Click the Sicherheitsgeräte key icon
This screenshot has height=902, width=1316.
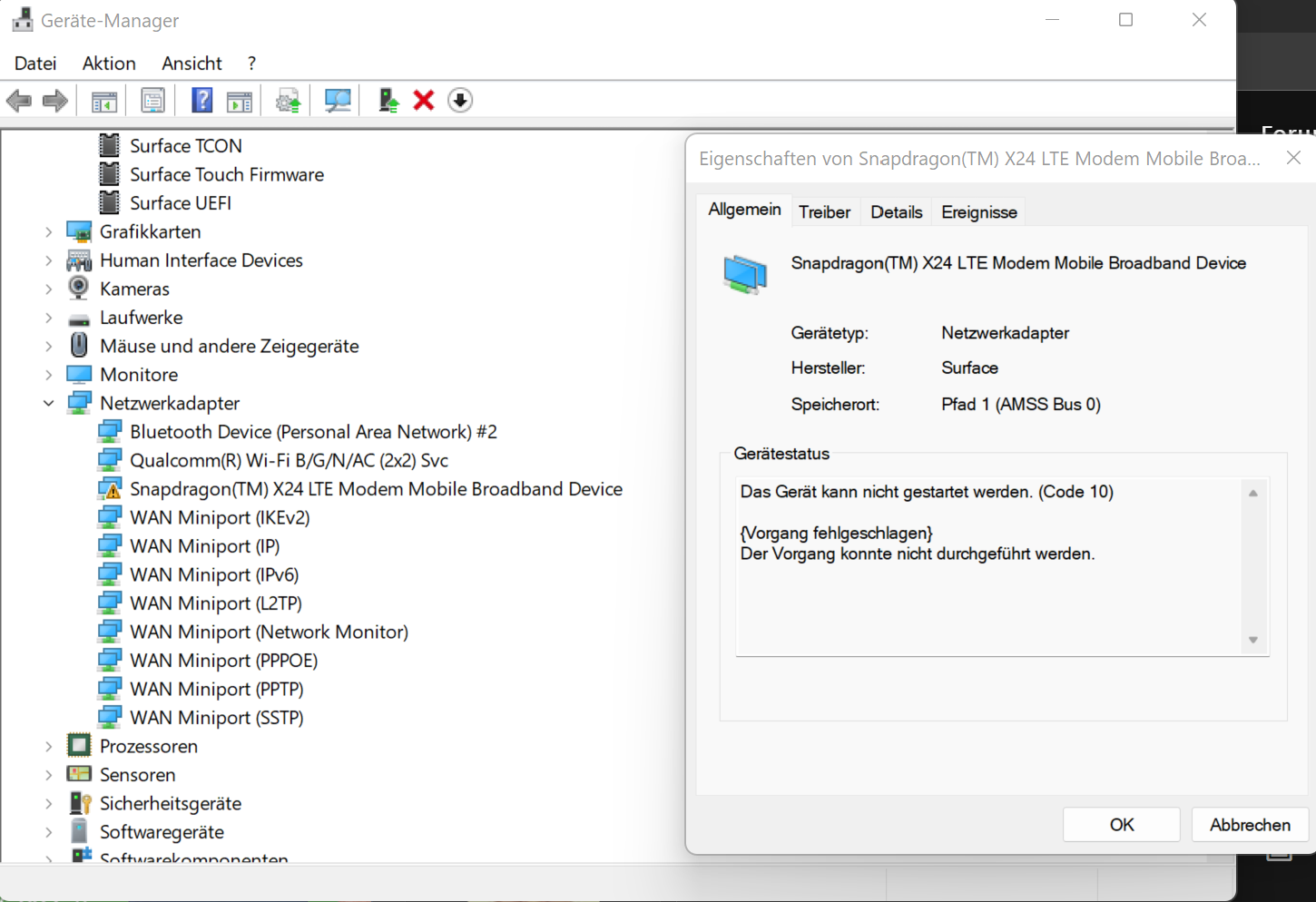tap(80, 803)
